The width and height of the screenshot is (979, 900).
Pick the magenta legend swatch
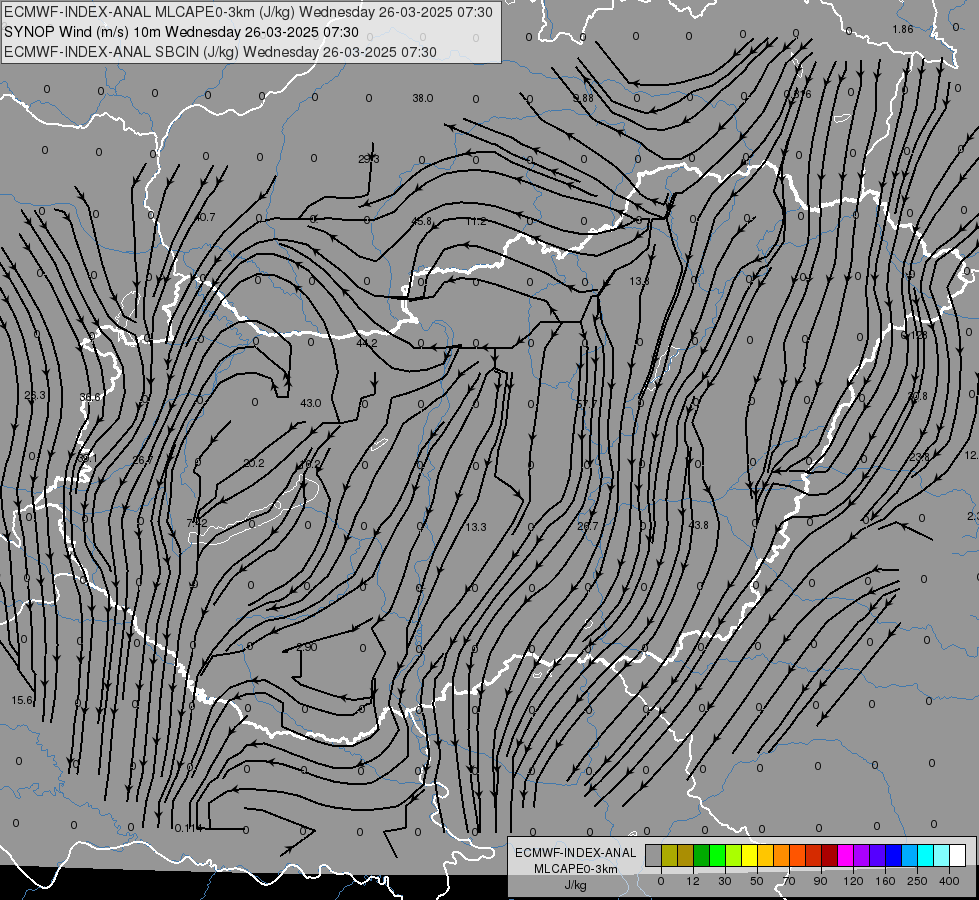(846, 855)
